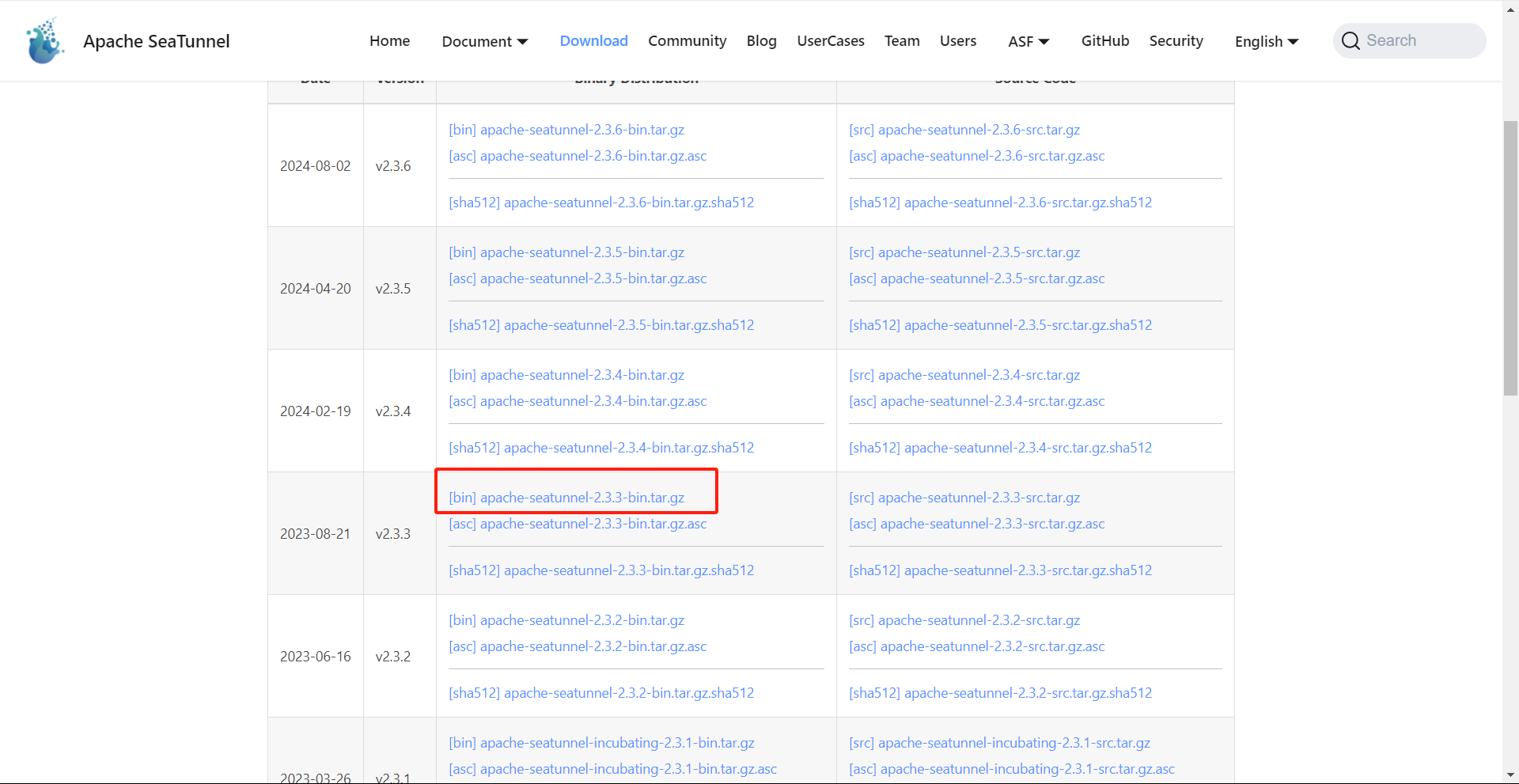Image resolution: width=1519 pixels, height=784 pixels.
Task: Open the 2.3.2 src asc signature link
Action: (x=977, y=646)
